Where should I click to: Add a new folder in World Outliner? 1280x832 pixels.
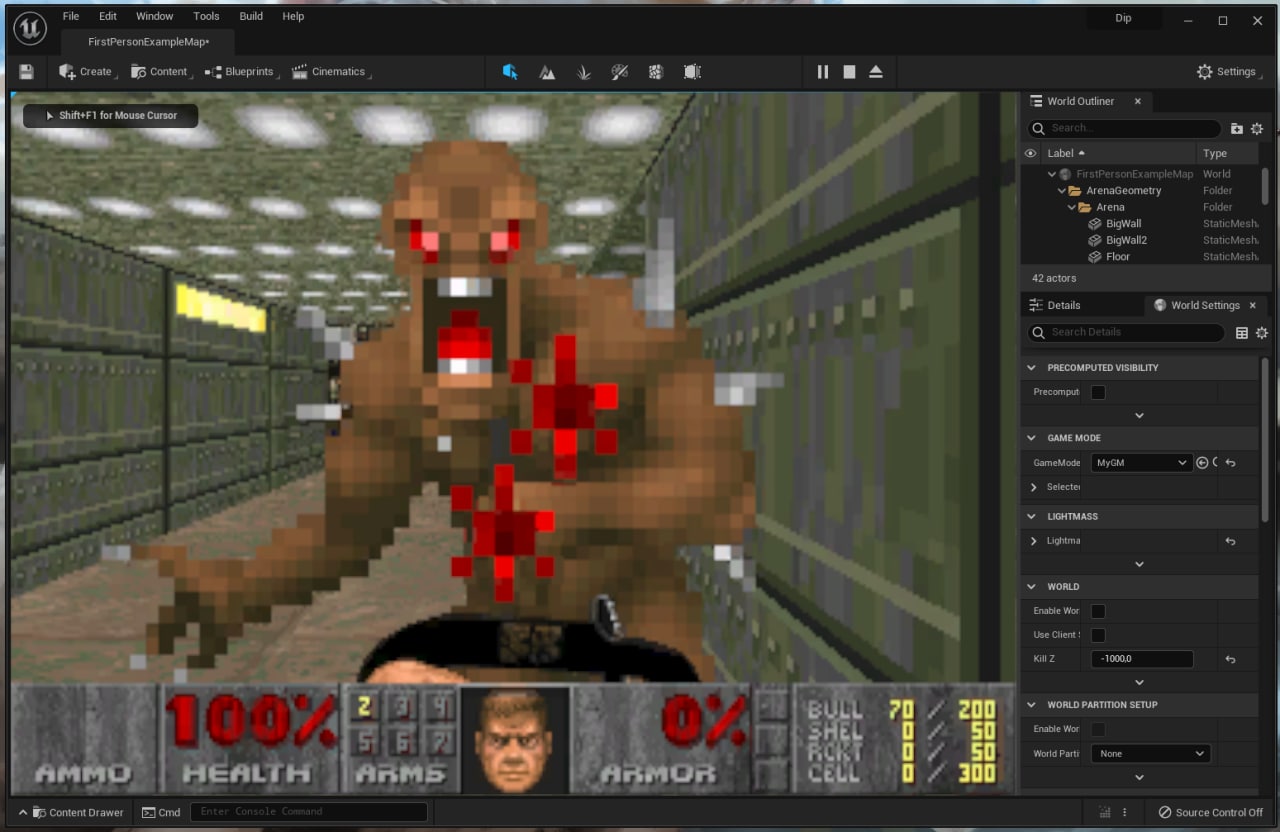[1237, 128]
